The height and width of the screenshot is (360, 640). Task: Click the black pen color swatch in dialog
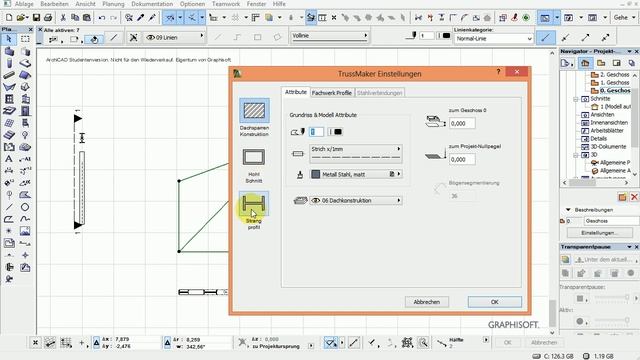click(x=338, y=132)
